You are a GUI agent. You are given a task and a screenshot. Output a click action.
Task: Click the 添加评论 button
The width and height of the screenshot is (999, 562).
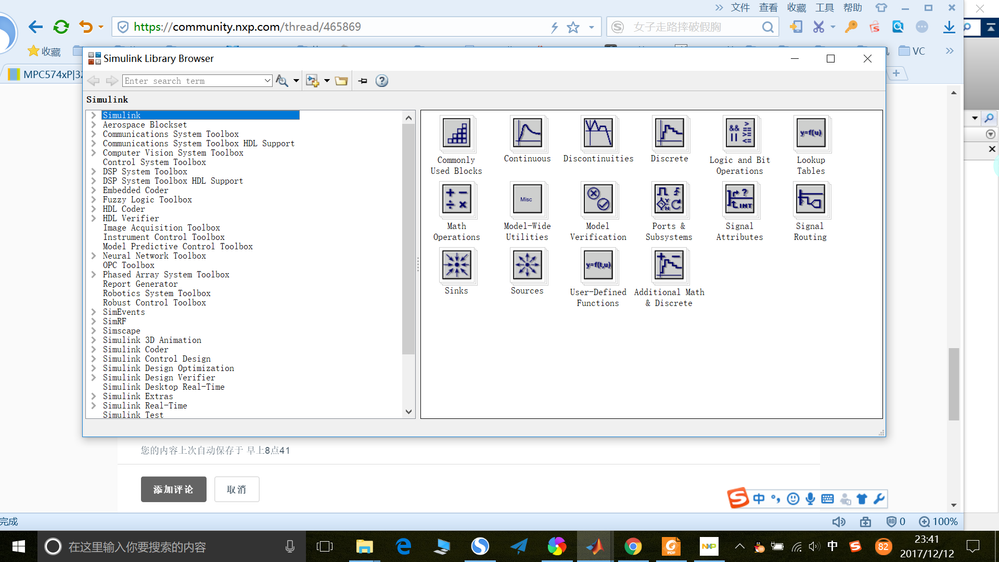pyautogui.click(x=173, y=489)
